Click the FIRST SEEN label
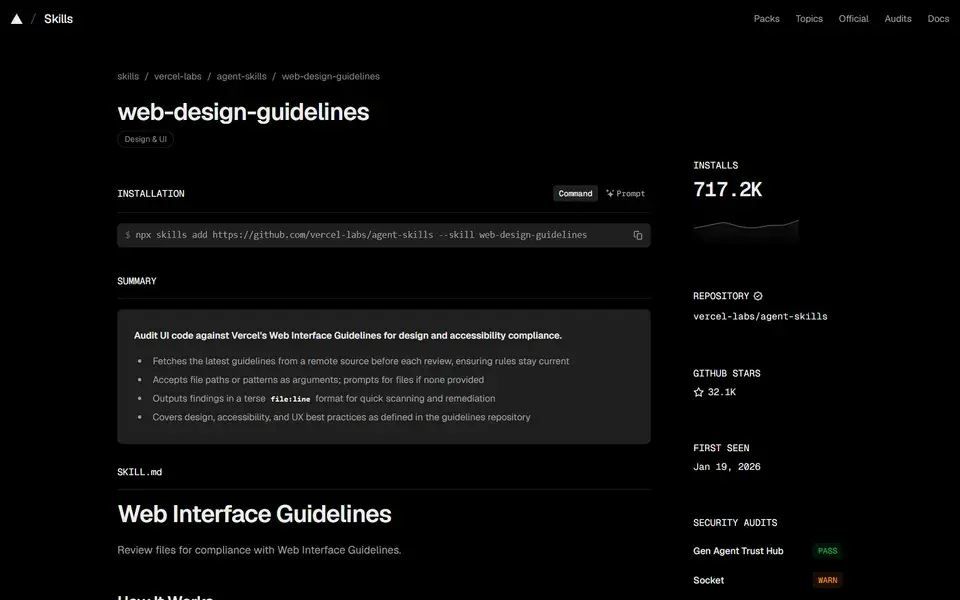The height and width of the screenshot is (600, 960). click(x=721, y=448)
